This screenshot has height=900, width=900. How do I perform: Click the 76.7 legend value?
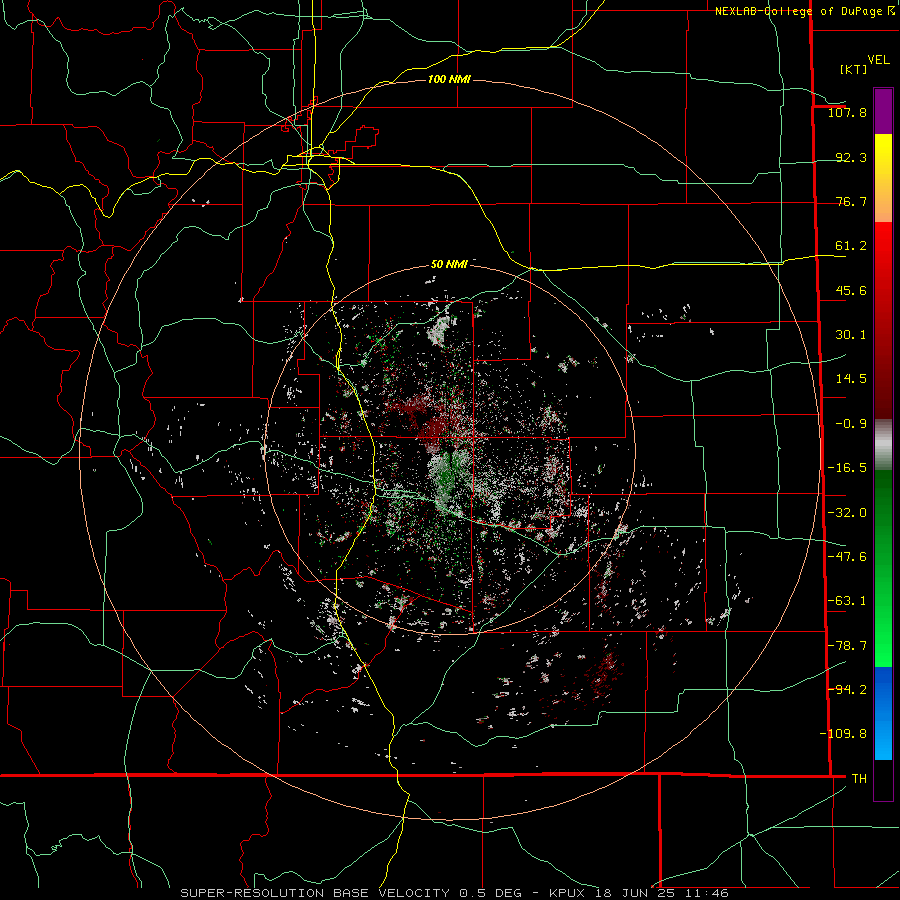pyautogui.click(x=851, y=201)
